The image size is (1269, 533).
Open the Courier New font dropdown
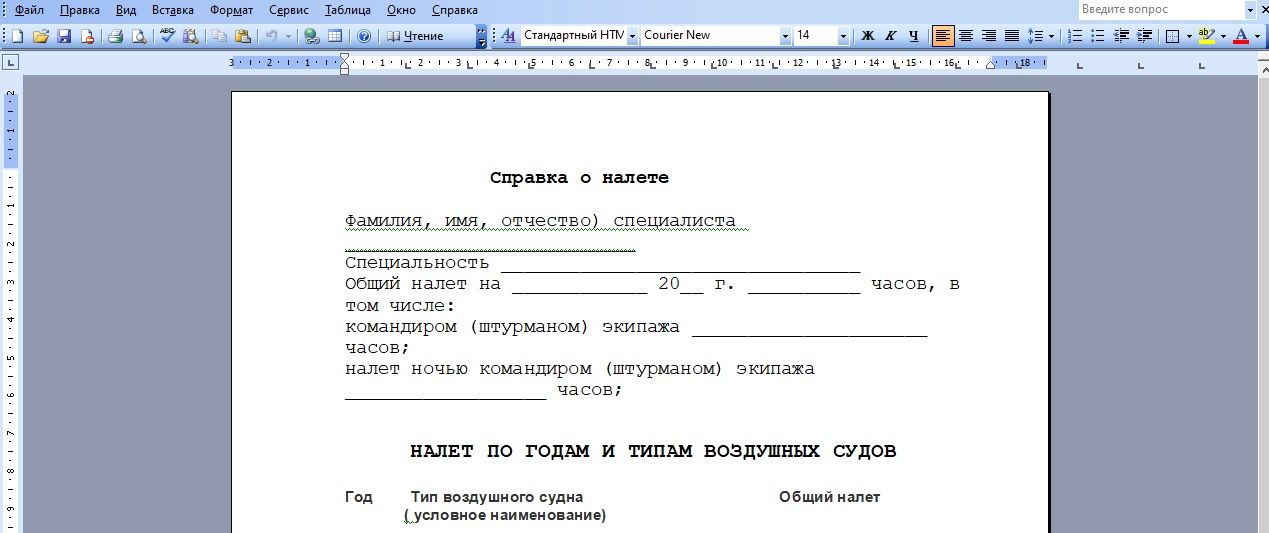tap(785, 36)
